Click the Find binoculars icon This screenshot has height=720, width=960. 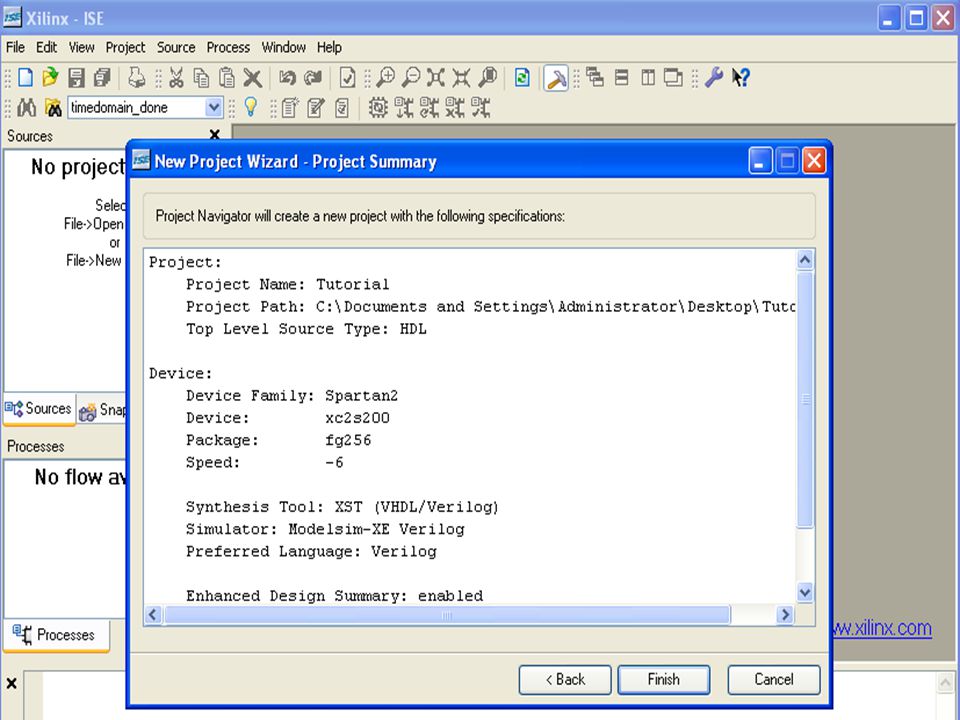click(x=26, y=108)
